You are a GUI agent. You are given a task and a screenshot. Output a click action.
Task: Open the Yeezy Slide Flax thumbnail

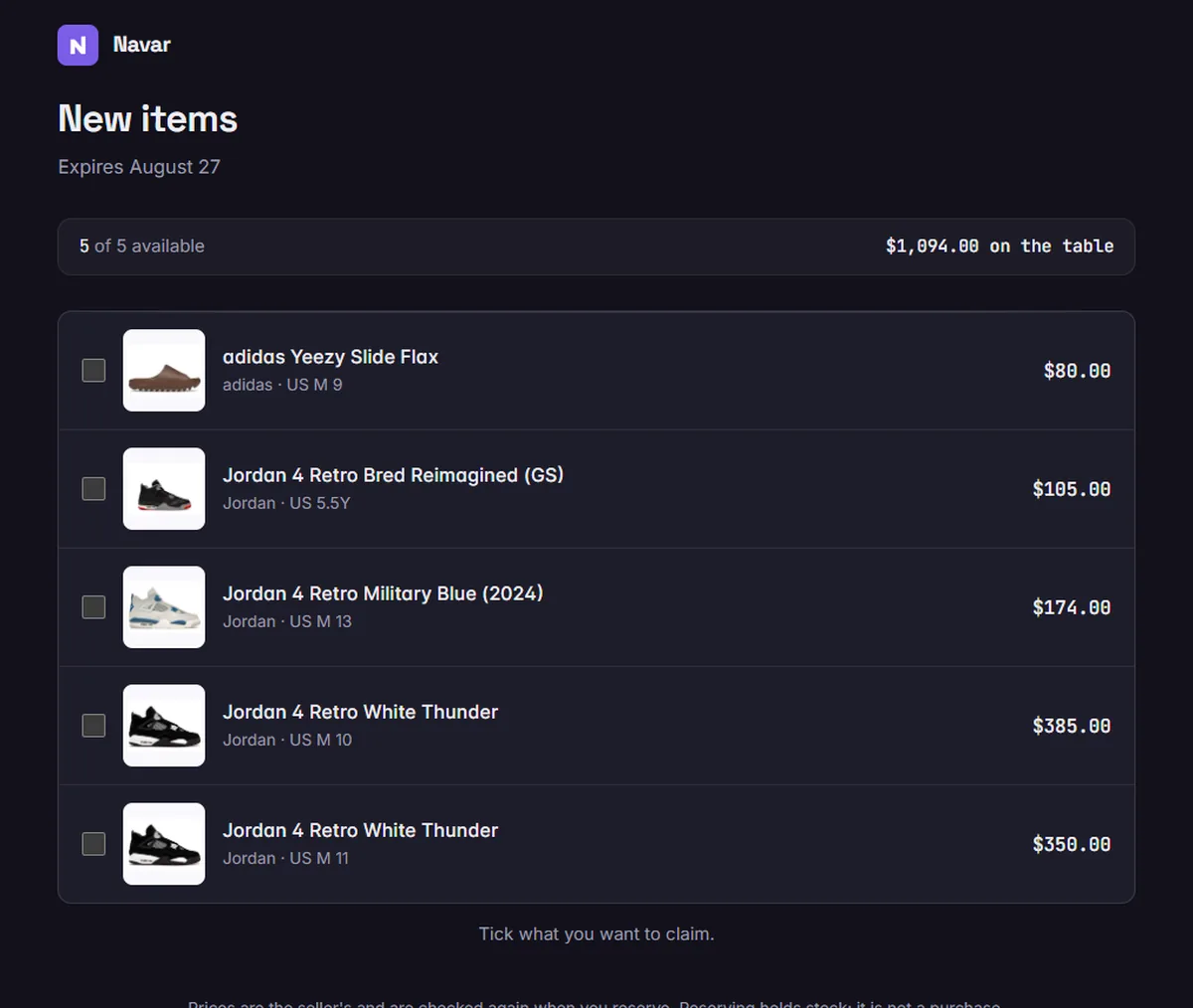click(164, 370)
